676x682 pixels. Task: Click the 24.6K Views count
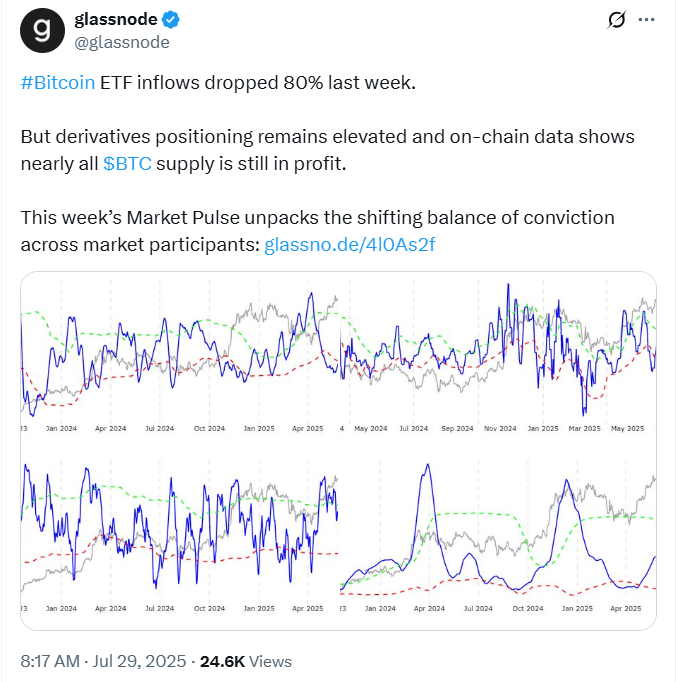click(246, 661)
